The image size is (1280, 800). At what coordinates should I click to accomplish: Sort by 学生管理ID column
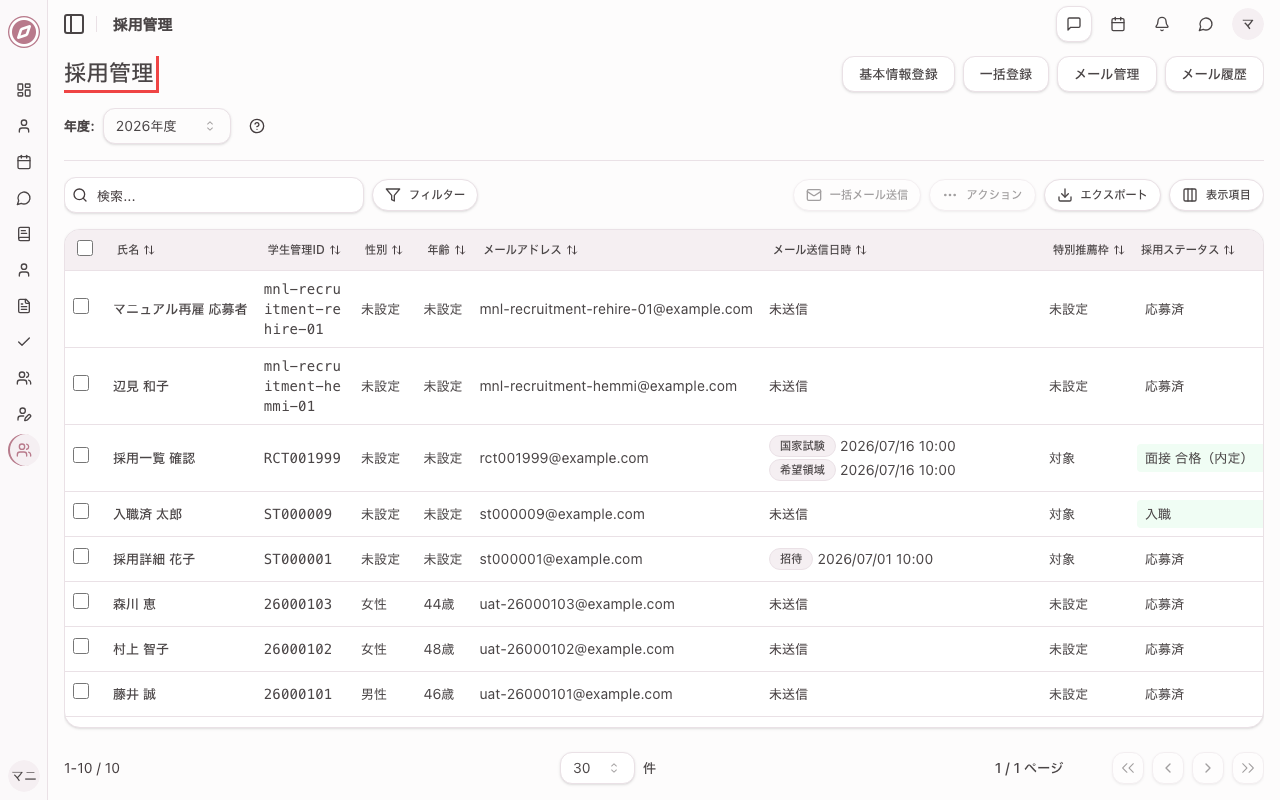coord(304,250)
